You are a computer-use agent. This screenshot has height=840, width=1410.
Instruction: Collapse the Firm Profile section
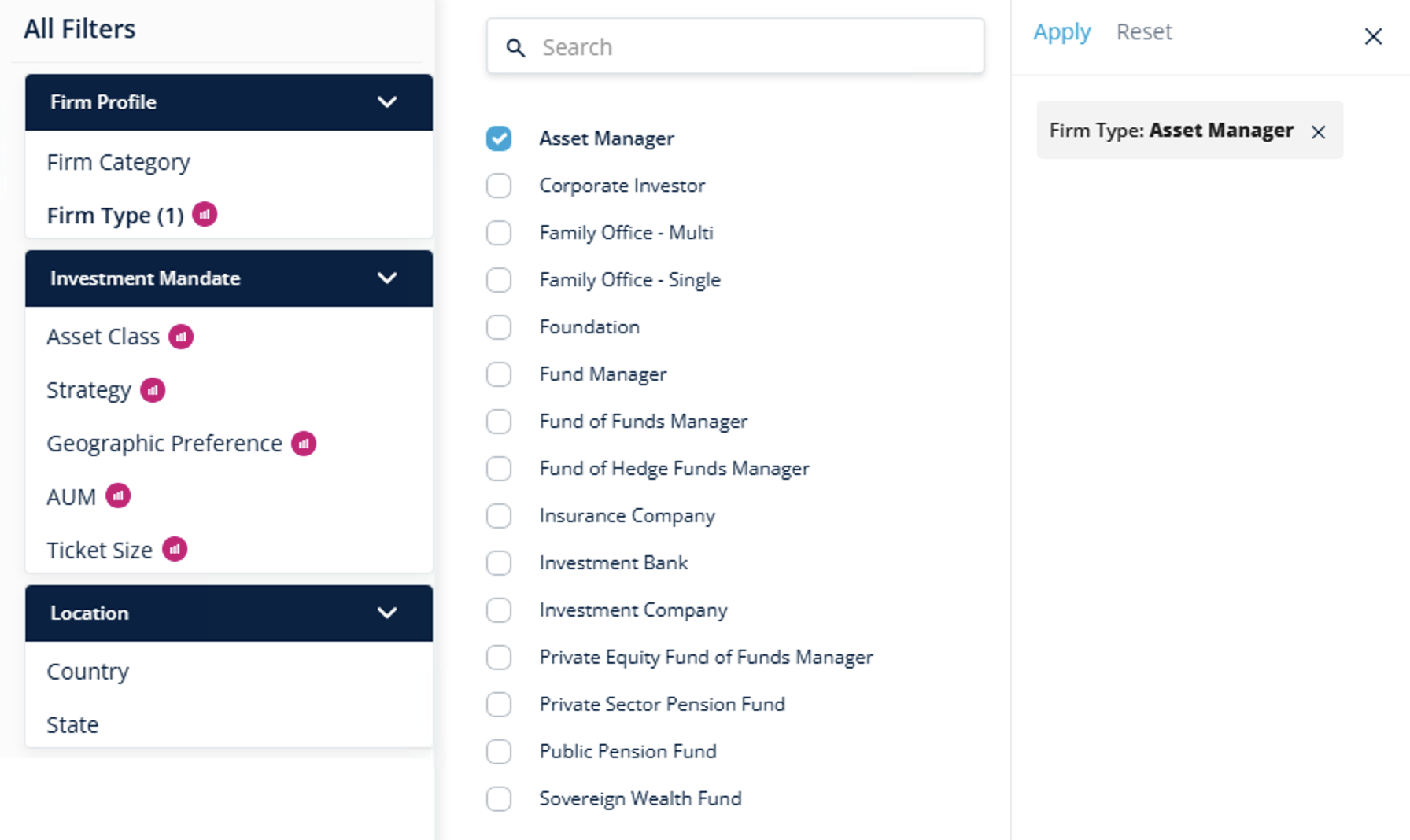(386, 102)
